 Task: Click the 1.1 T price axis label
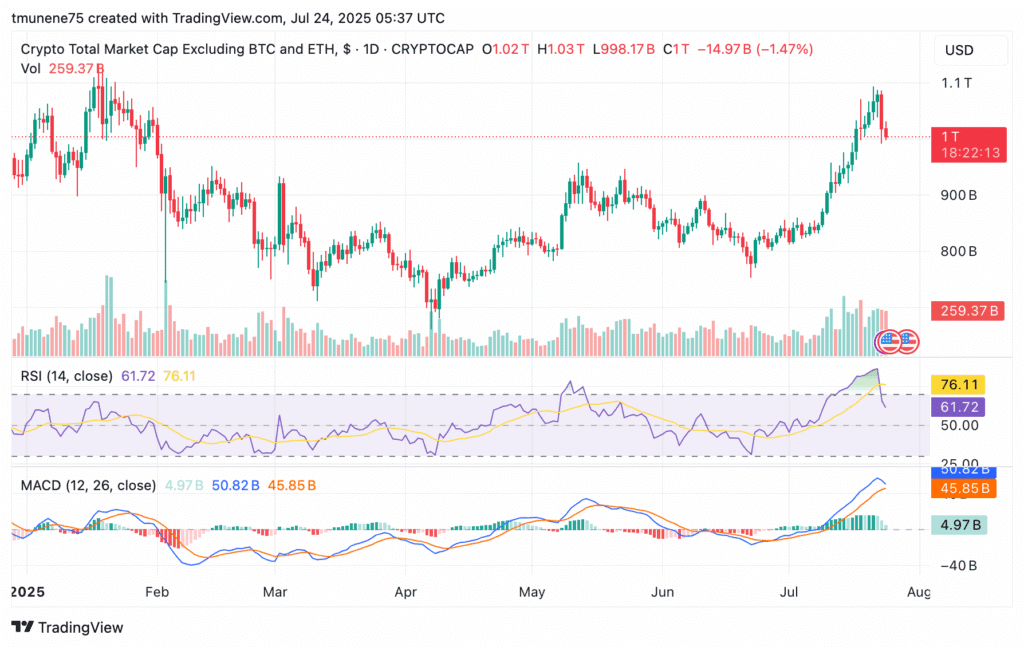tap(956, 83)
